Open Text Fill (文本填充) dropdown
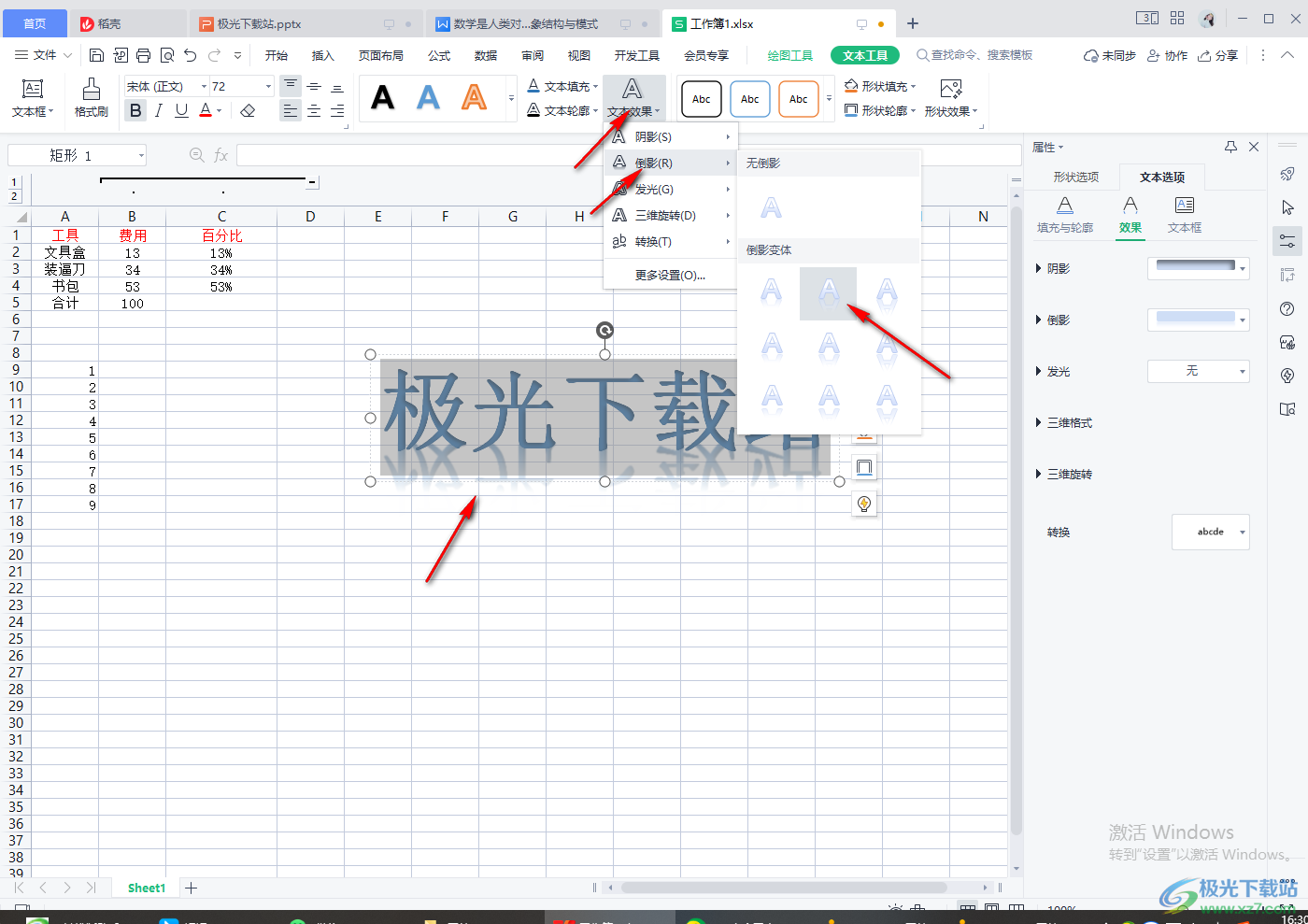This screenshot has width=1308, height=924. tap(562, 86)
